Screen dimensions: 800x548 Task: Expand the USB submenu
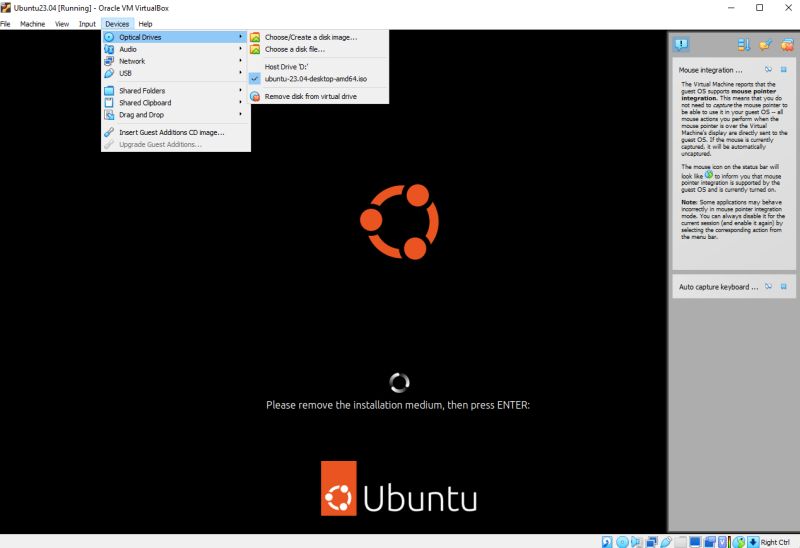point(176,73)
